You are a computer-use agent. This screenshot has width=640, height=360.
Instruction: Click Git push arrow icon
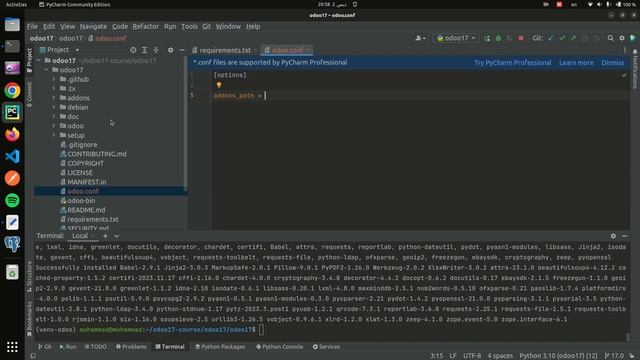(x=573, y=38)
